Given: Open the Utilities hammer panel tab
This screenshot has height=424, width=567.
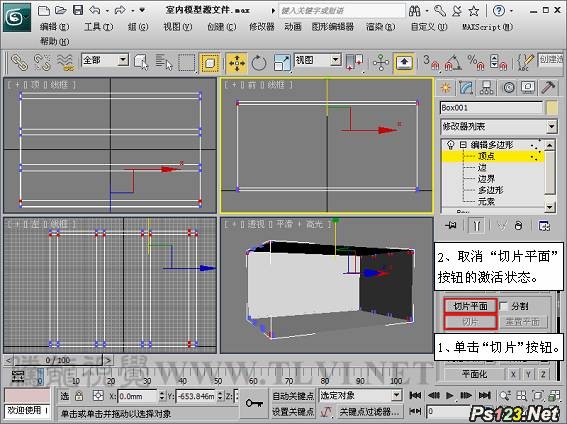Looking at the screenshot, I should tap(548, 87).
